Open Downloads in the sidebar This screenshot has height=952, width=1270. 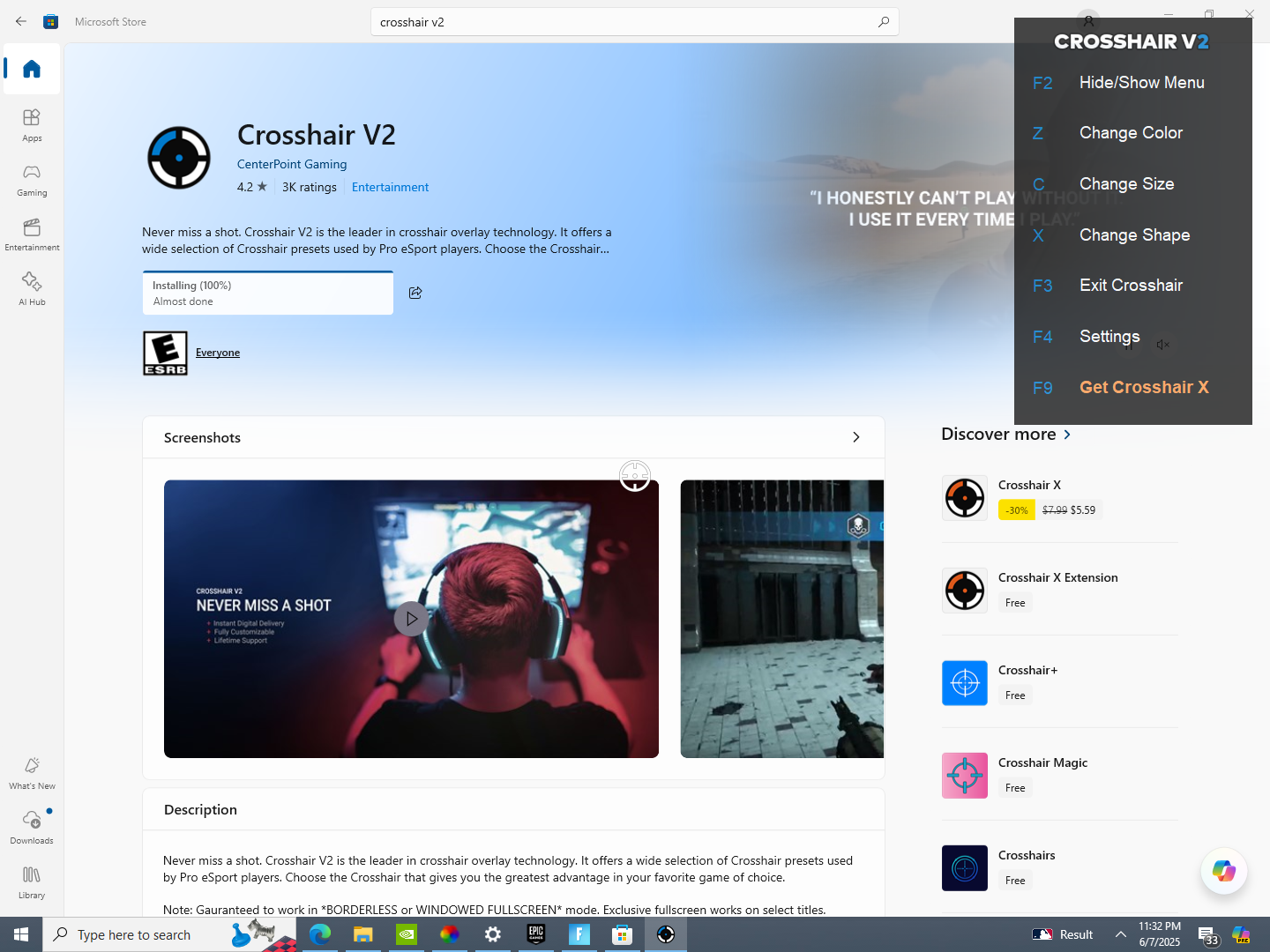(32, 828)
